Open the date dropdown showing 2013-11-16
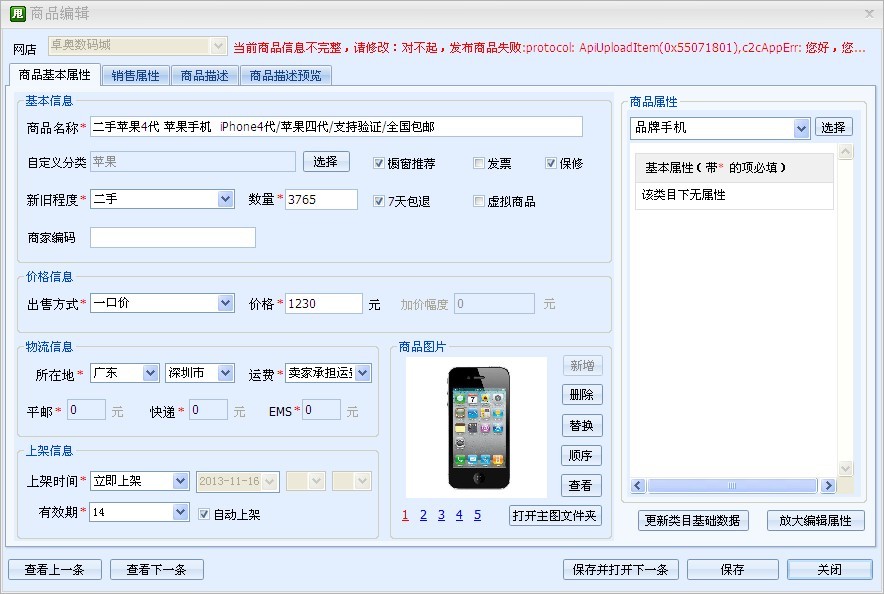The image size is (884, 594). point(270,482)
